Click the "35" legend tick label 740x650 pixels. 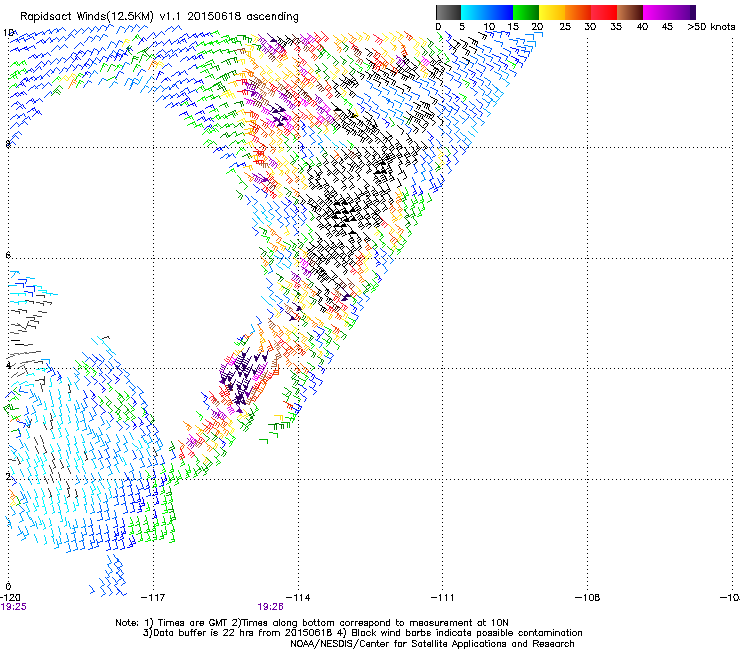[x=616, y=26]
